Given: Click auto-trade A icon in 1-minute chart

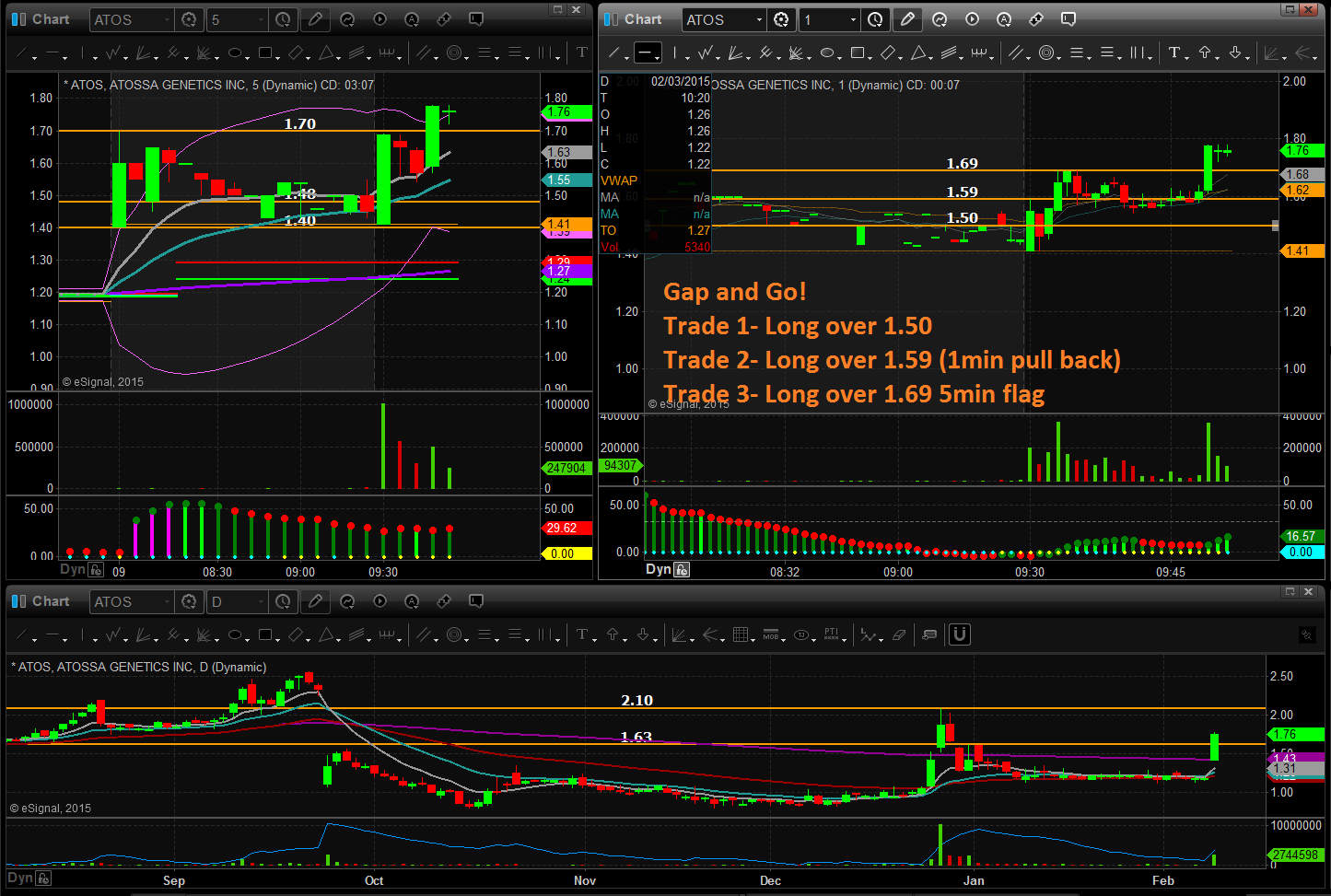Looking at the screenshot, I should pos(1004,19).
